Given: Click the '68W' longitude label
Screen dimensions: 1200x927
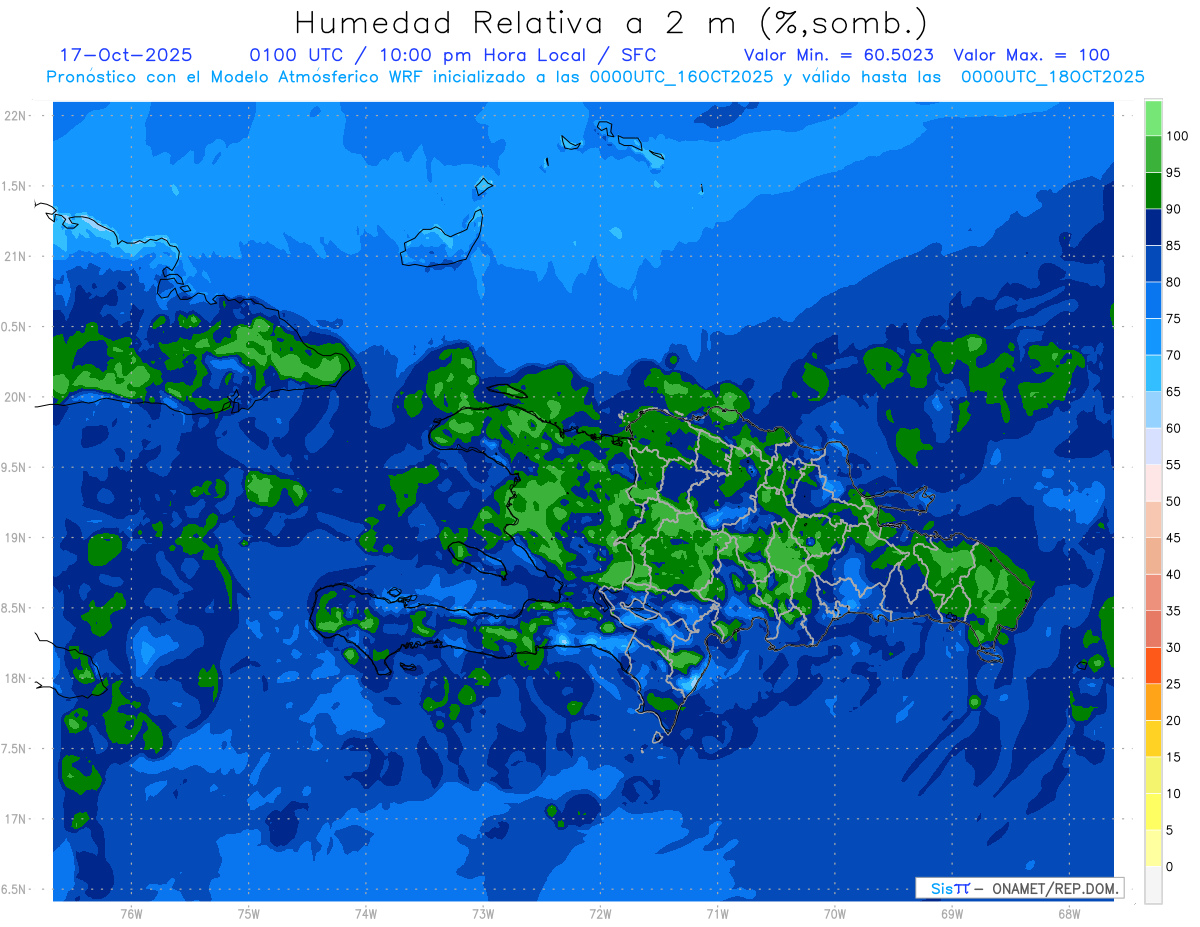Looking at the screenshot, I should tap(1069, 914).
